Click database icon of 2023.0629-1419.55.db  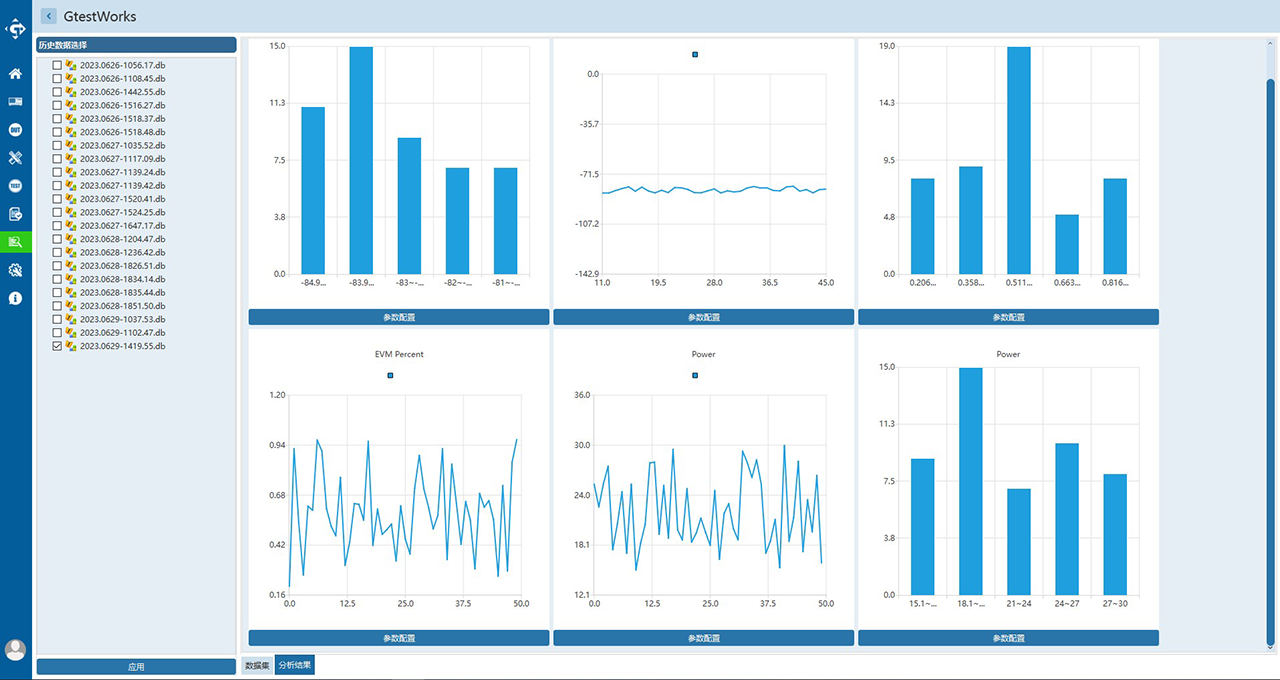click(71, 346)
